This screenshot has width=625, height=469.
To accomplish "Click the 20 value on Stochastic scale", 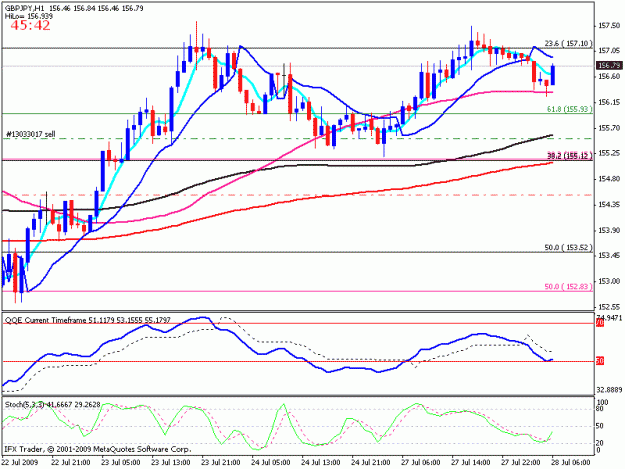I will 601,443.
